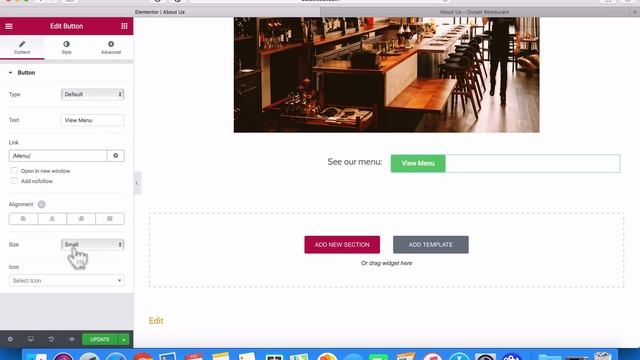Open Siri from the Dock
The height and width of the screenshot is (360, 640).
pyautogui.click(x=63, y=356)
